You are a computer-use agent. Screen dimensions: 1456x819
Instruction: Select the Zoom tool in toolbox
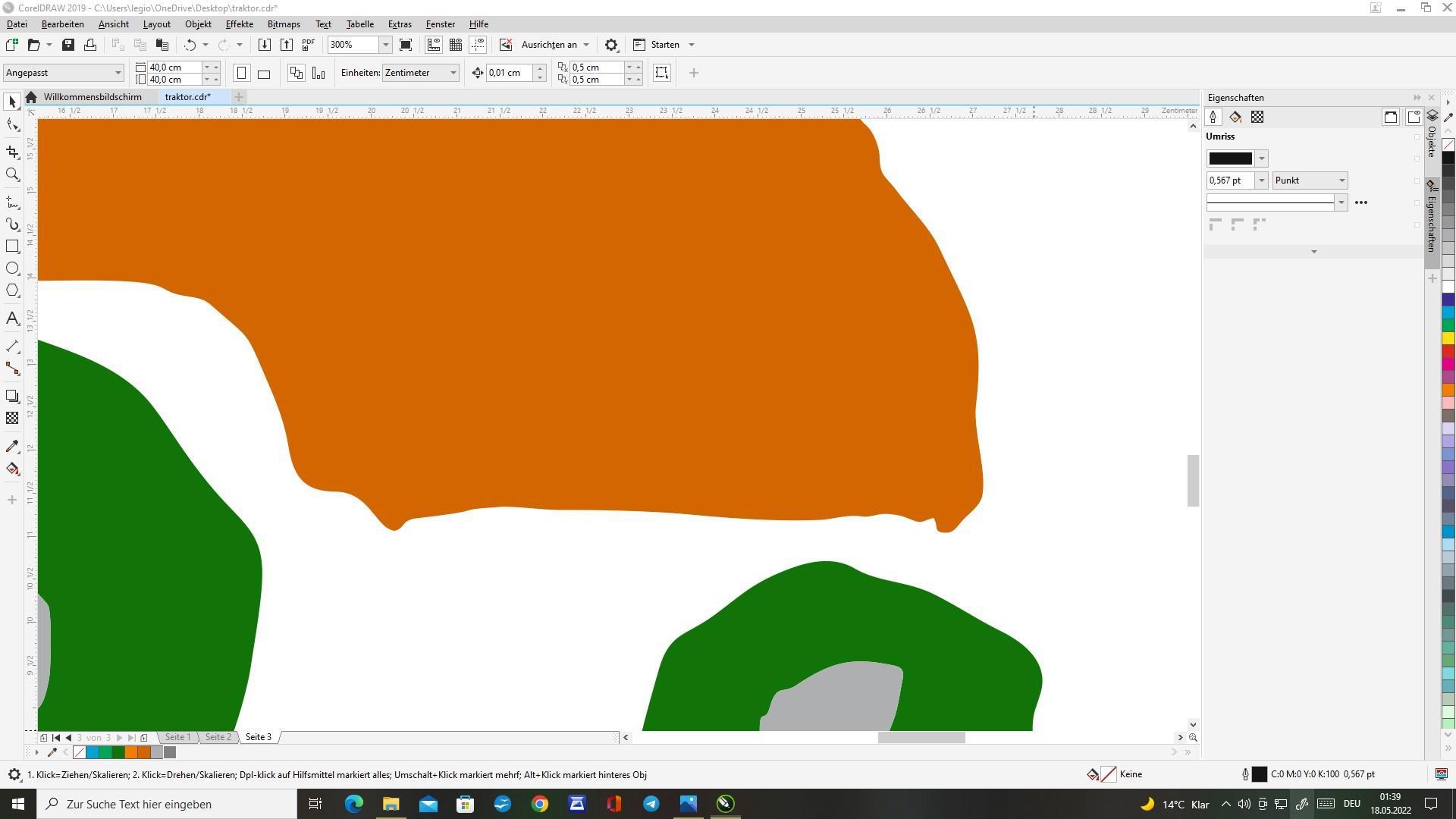point(12,175)
